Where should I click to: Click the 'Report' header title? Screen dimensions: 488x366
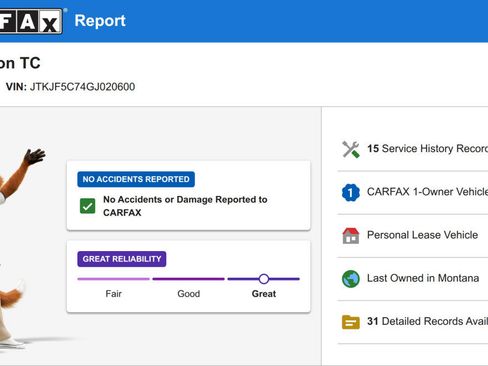pyautogui.click(x=100, y=21)
